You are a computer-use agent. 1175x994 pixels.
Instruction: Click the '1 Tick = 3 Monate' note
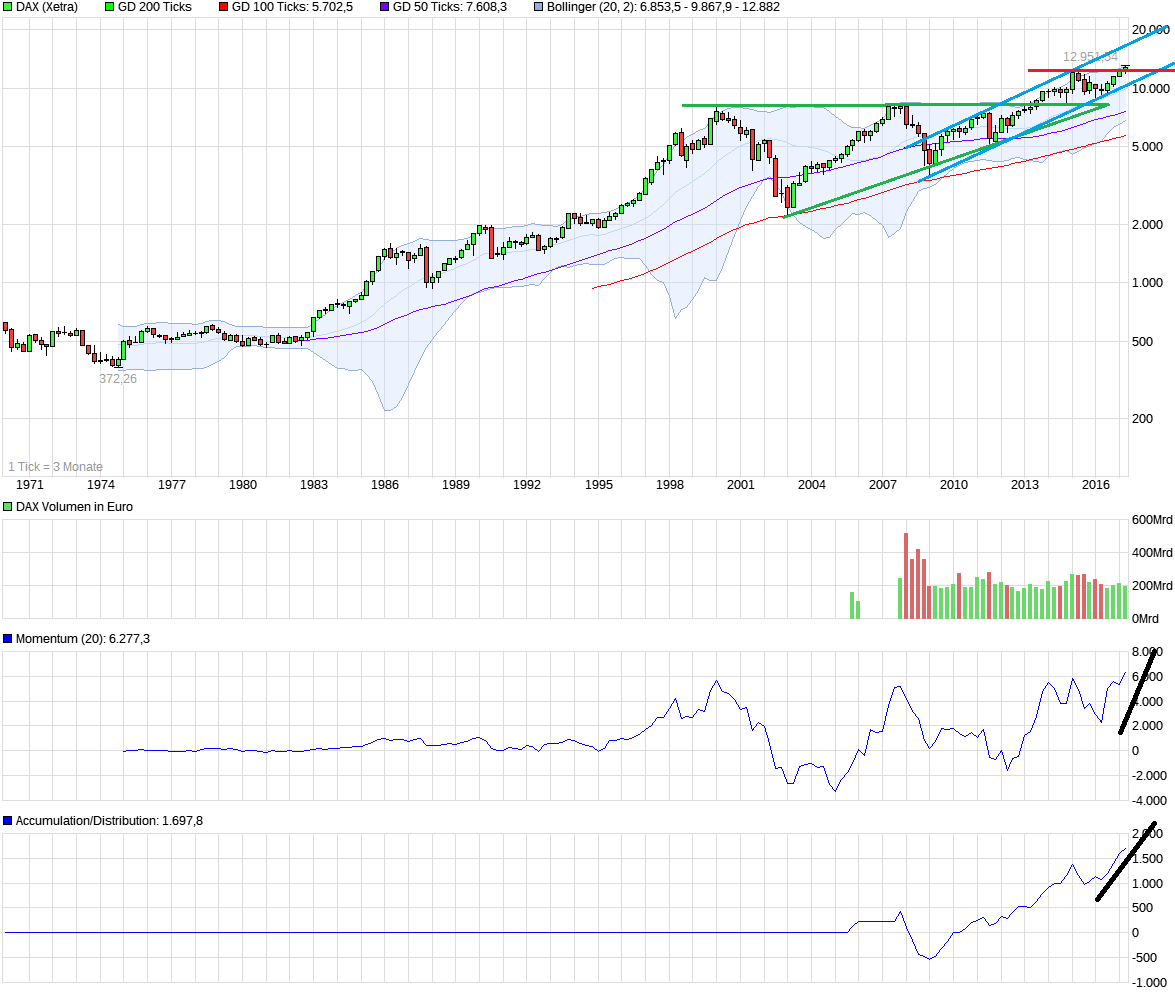pos(55,466)
